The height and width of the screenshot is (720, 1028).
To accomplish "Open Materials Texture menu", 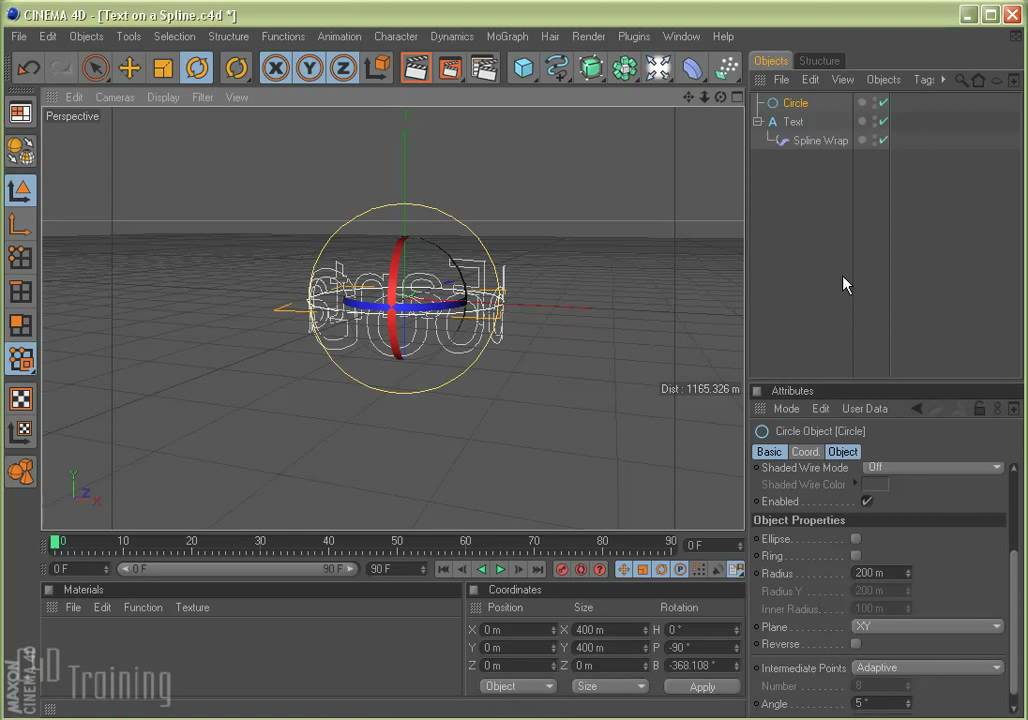I will click(192, 608).
